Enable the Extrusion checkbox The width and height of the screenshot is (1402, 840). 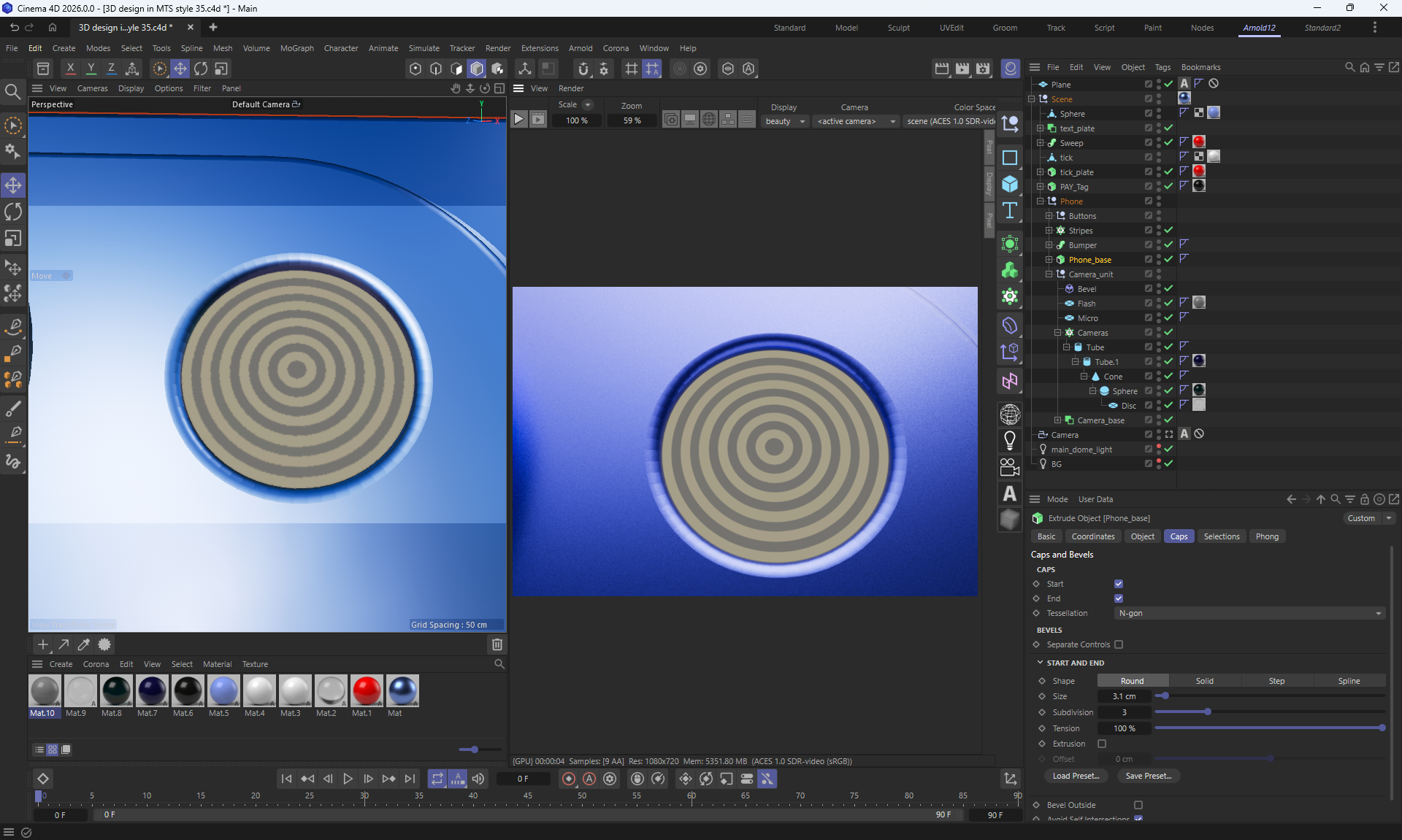1102,744
